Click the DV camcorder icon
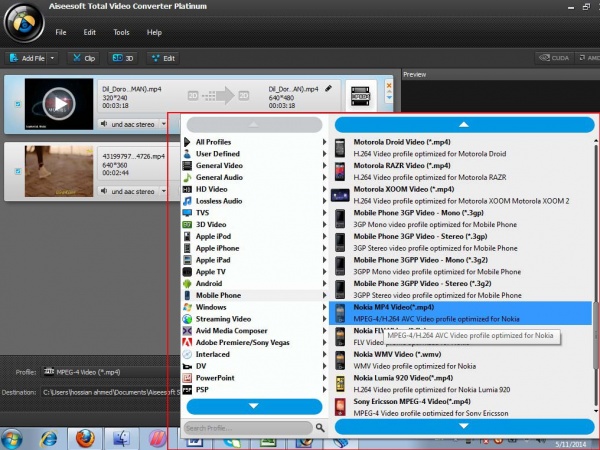 pyautogui.click(x=187, y=366)
